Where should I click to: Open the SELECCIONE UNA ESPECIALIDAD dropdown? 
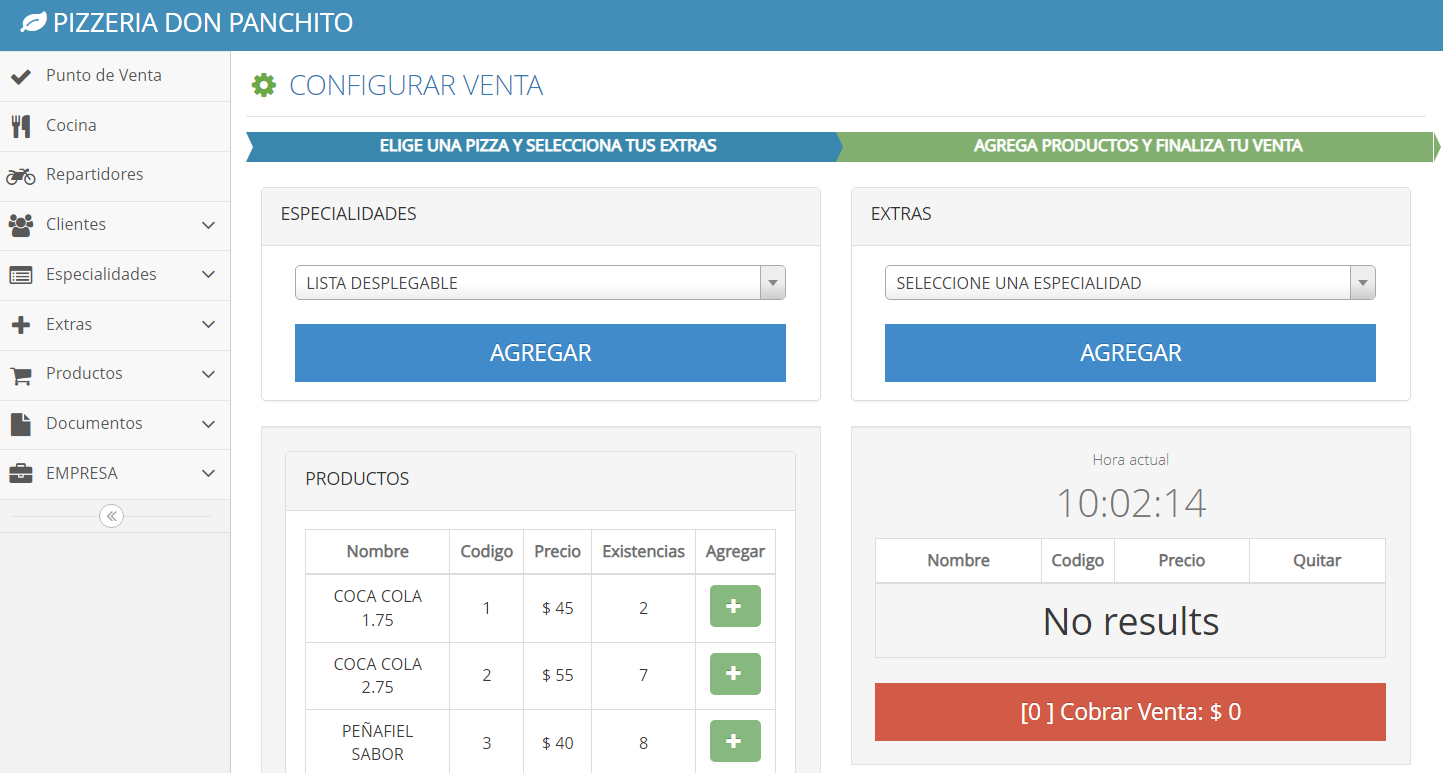(1130, 283)
